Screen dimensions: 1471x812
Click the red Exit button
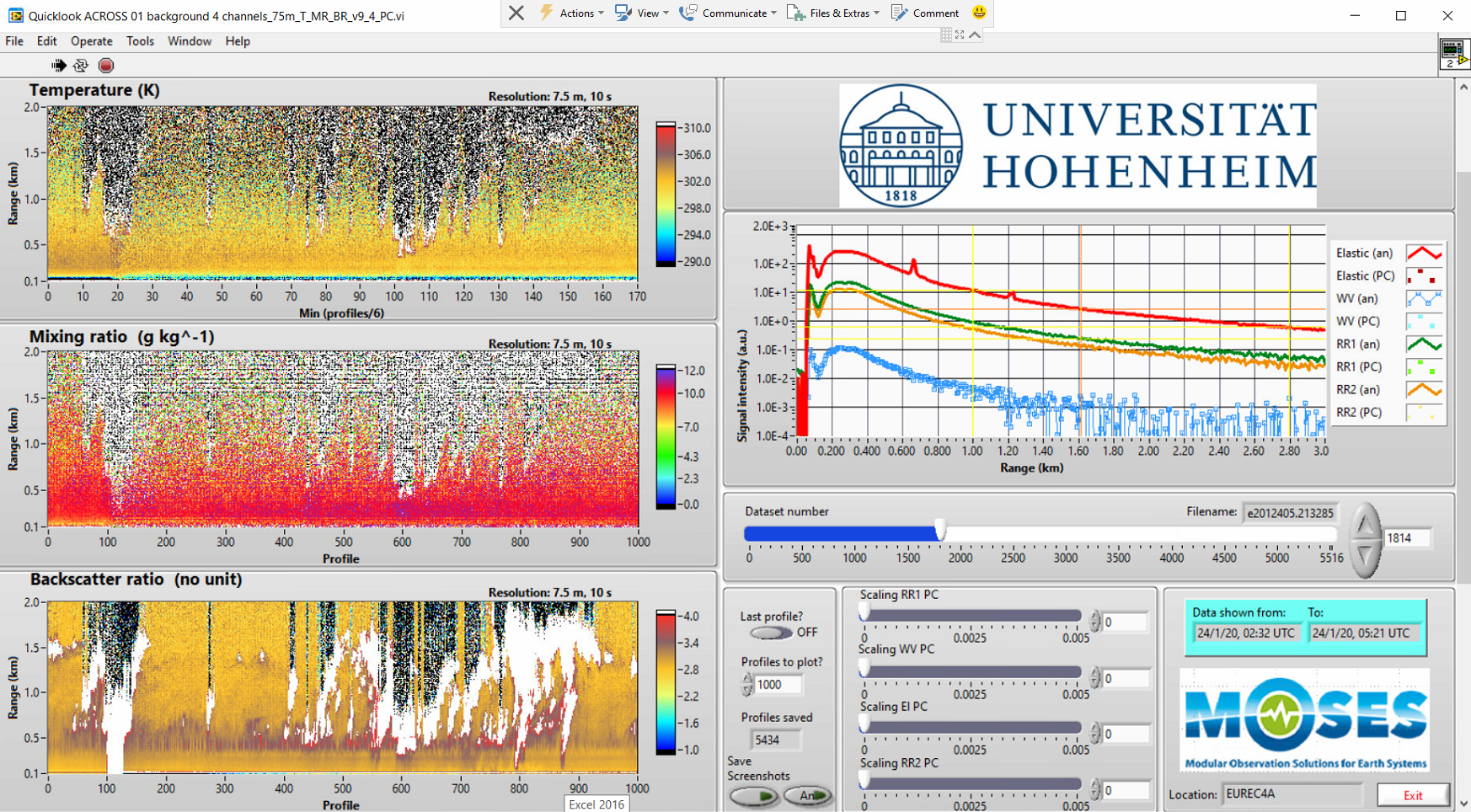click(1413, 794)
